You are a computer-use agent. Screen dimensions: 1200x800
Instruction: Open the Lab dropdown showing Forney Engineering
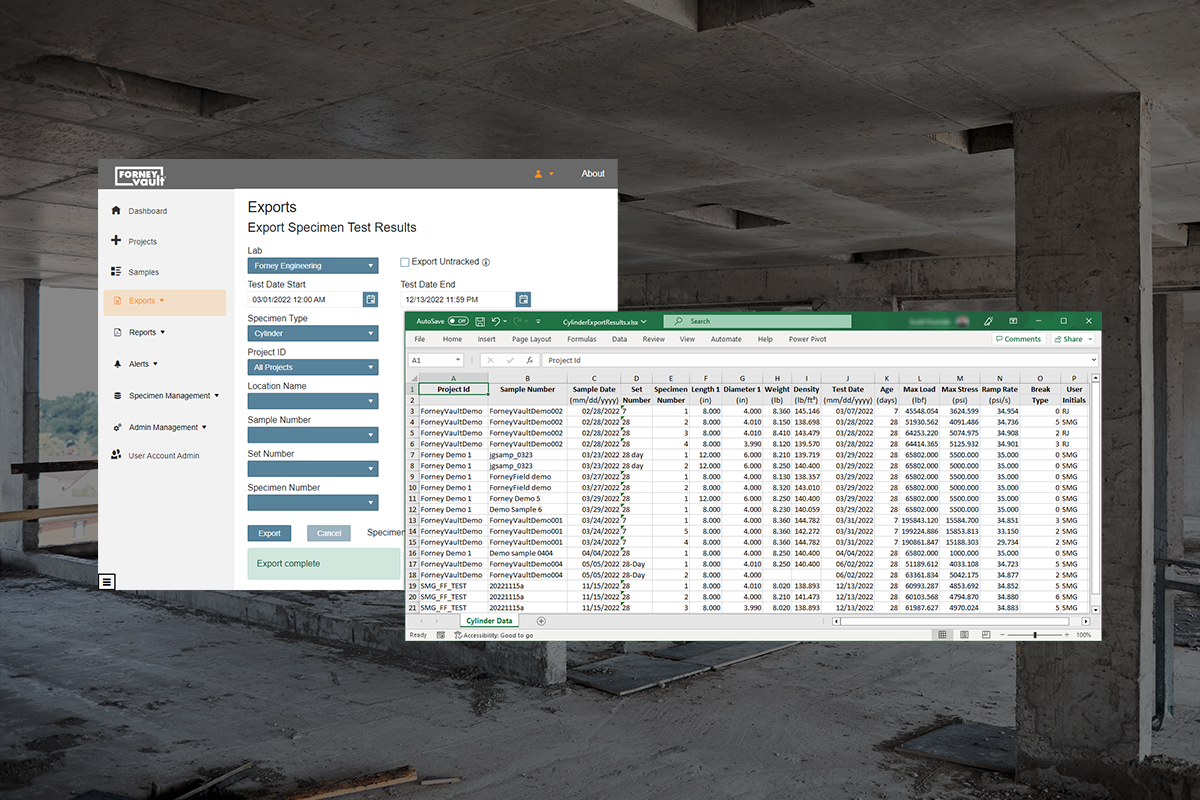pos(313,266)
